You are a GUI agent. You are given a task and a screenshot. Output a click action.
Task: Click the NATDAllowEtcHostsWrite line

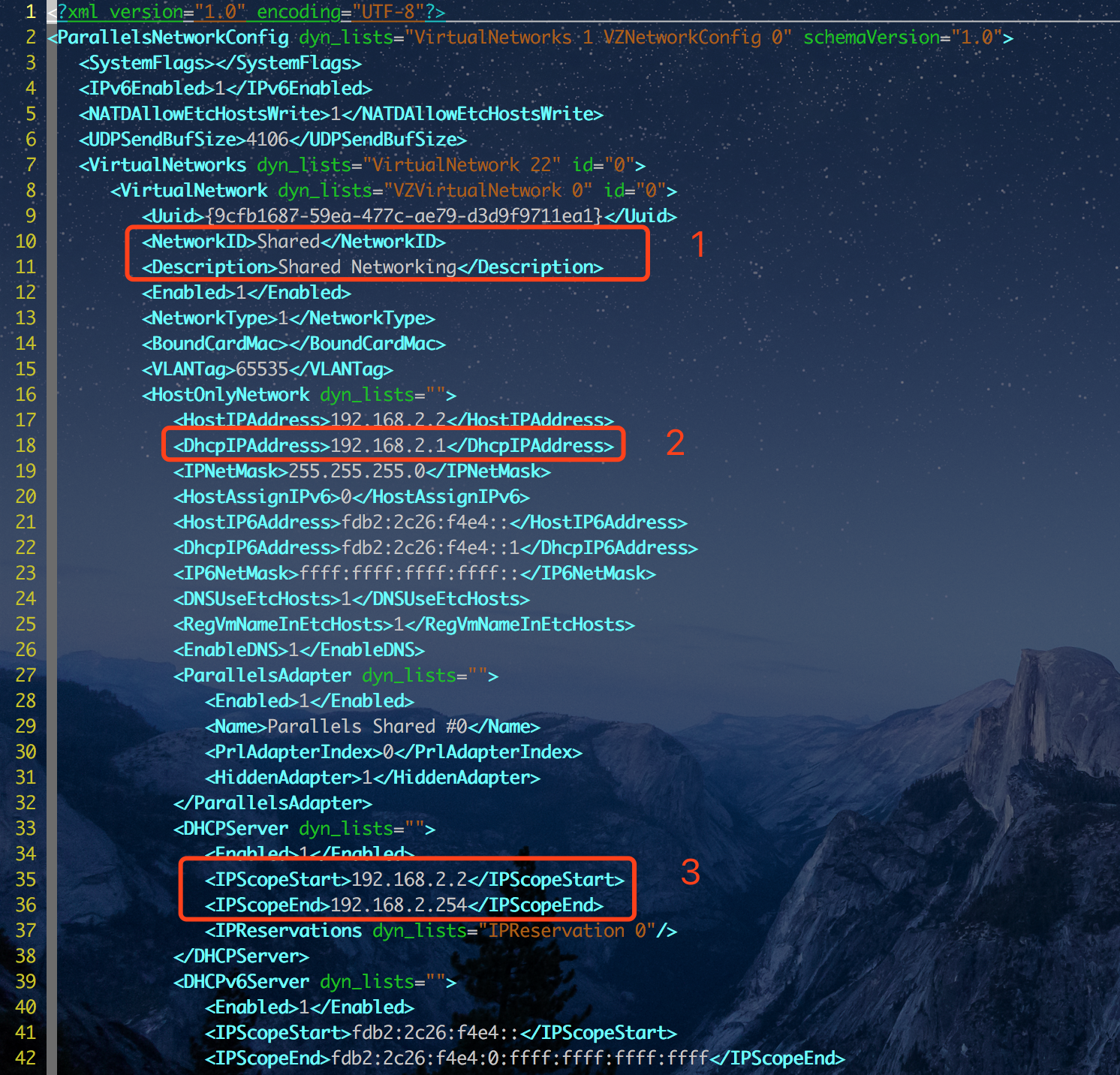pos(342,114)
